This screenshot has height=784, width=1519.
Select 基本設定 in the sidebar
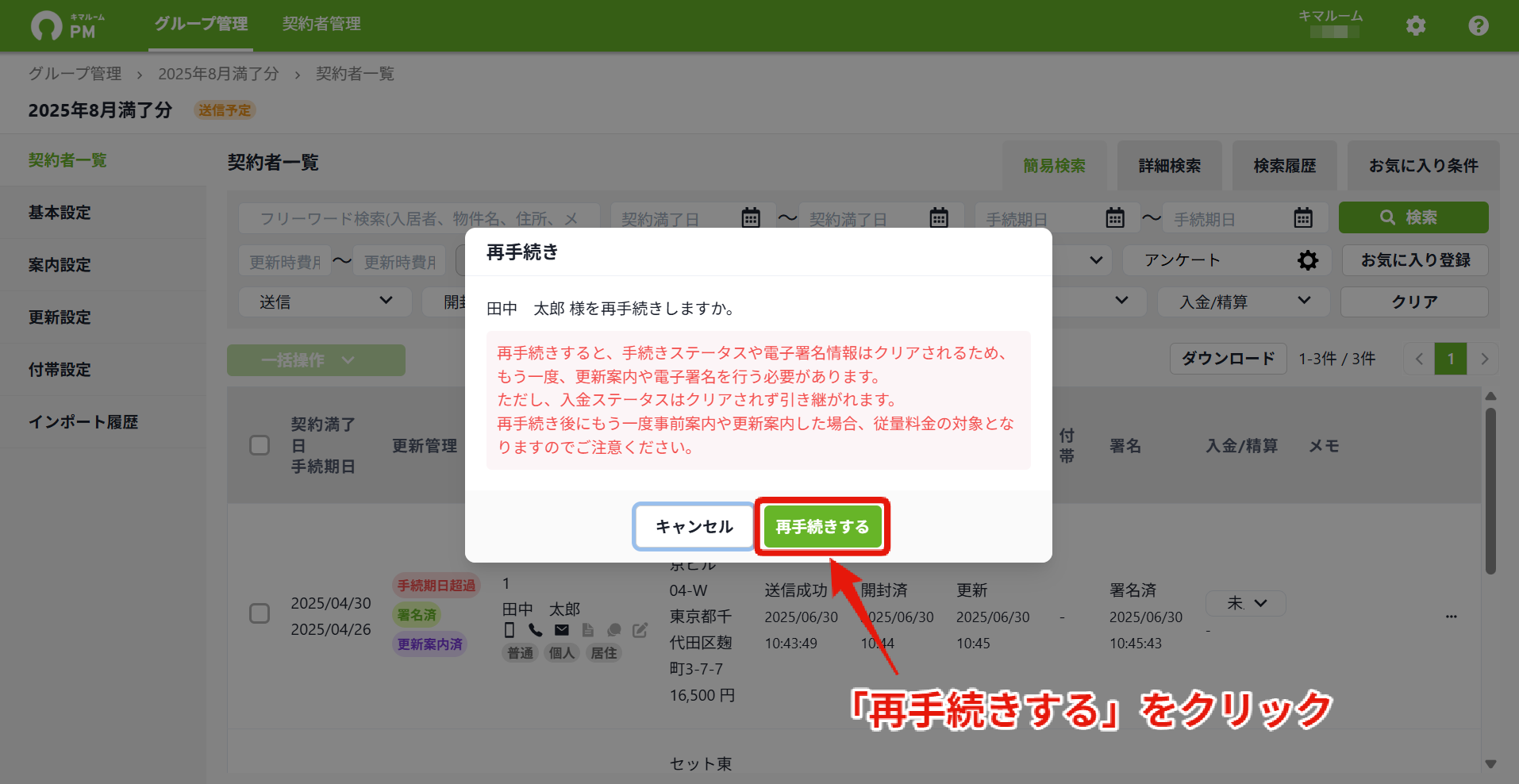click(60, 213)
